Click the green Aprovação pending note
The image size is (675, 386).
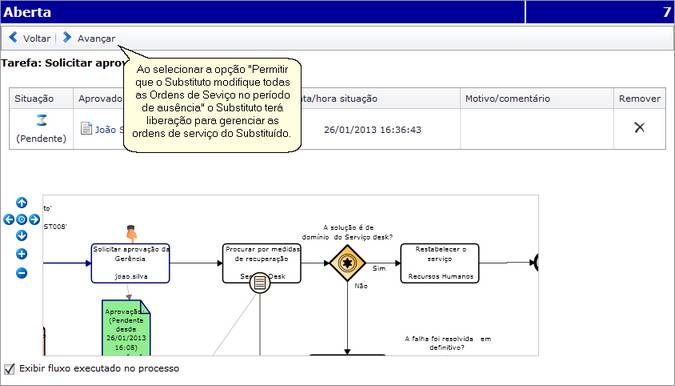click(126, 328)
